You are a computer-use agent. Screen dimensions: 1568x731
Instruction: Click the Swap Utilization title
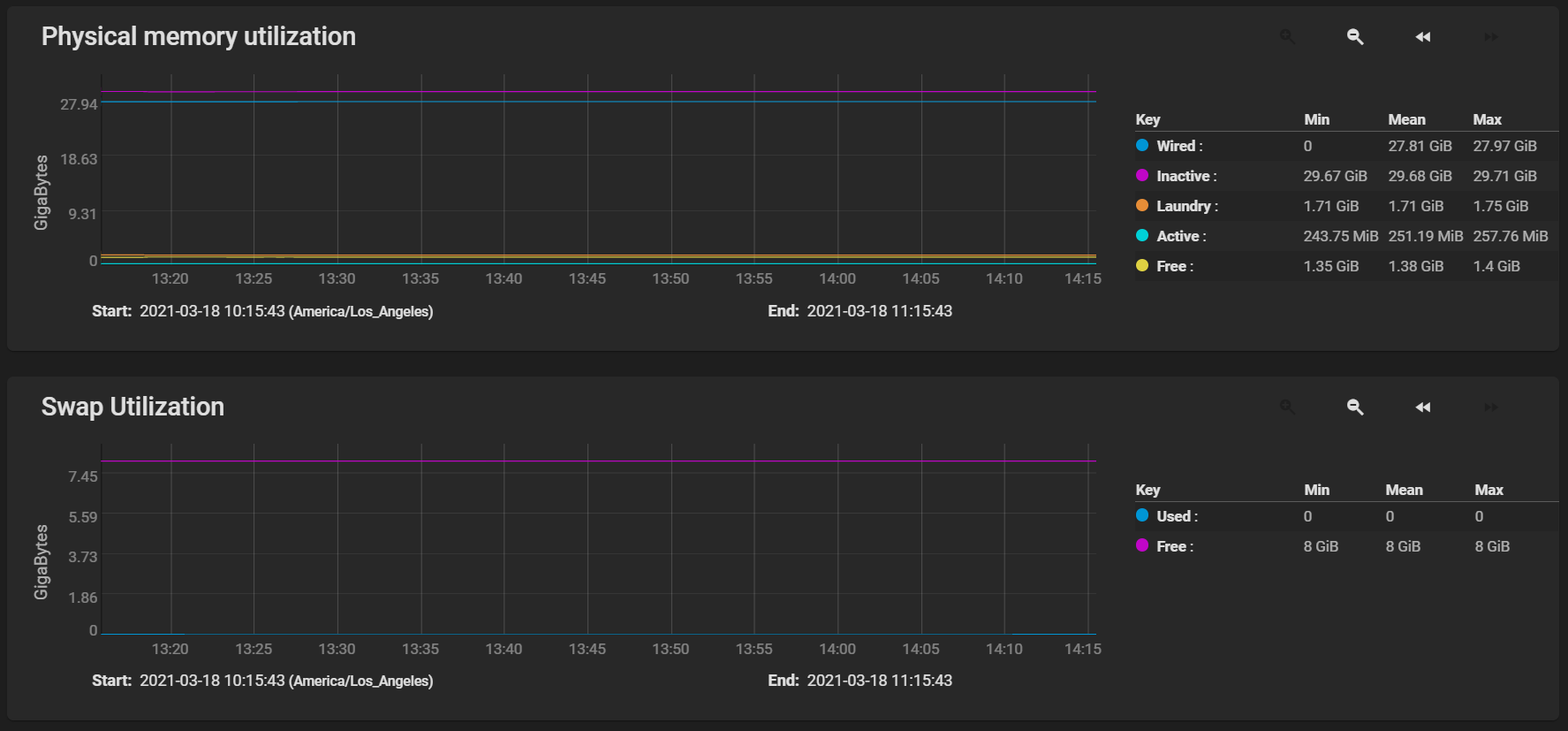click(133, 407)
